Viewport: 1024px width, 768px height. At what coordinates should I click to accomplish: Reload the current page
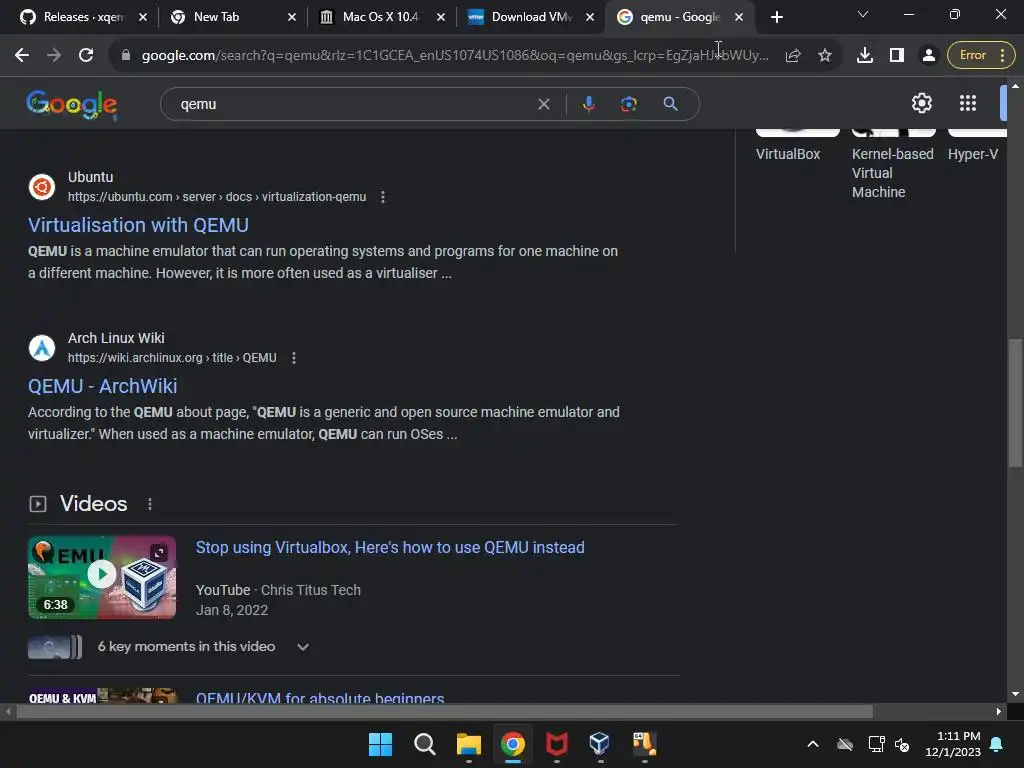click(86, 56)
